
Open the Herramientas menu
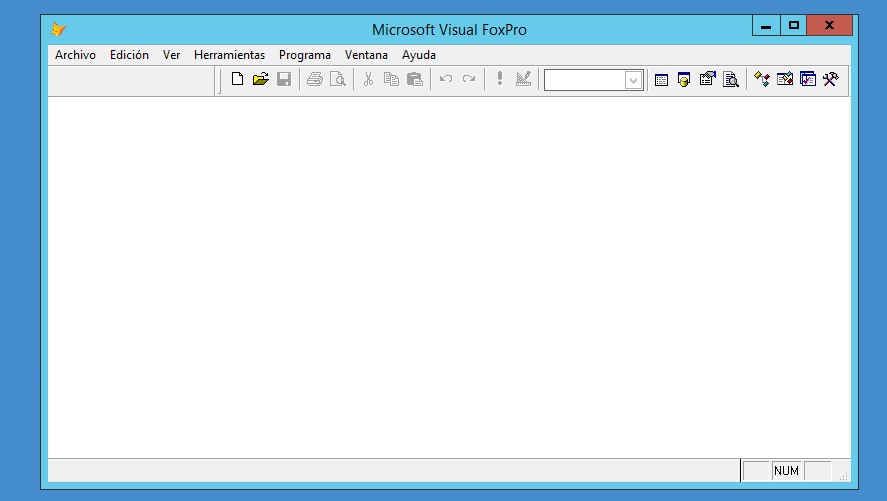229,55
